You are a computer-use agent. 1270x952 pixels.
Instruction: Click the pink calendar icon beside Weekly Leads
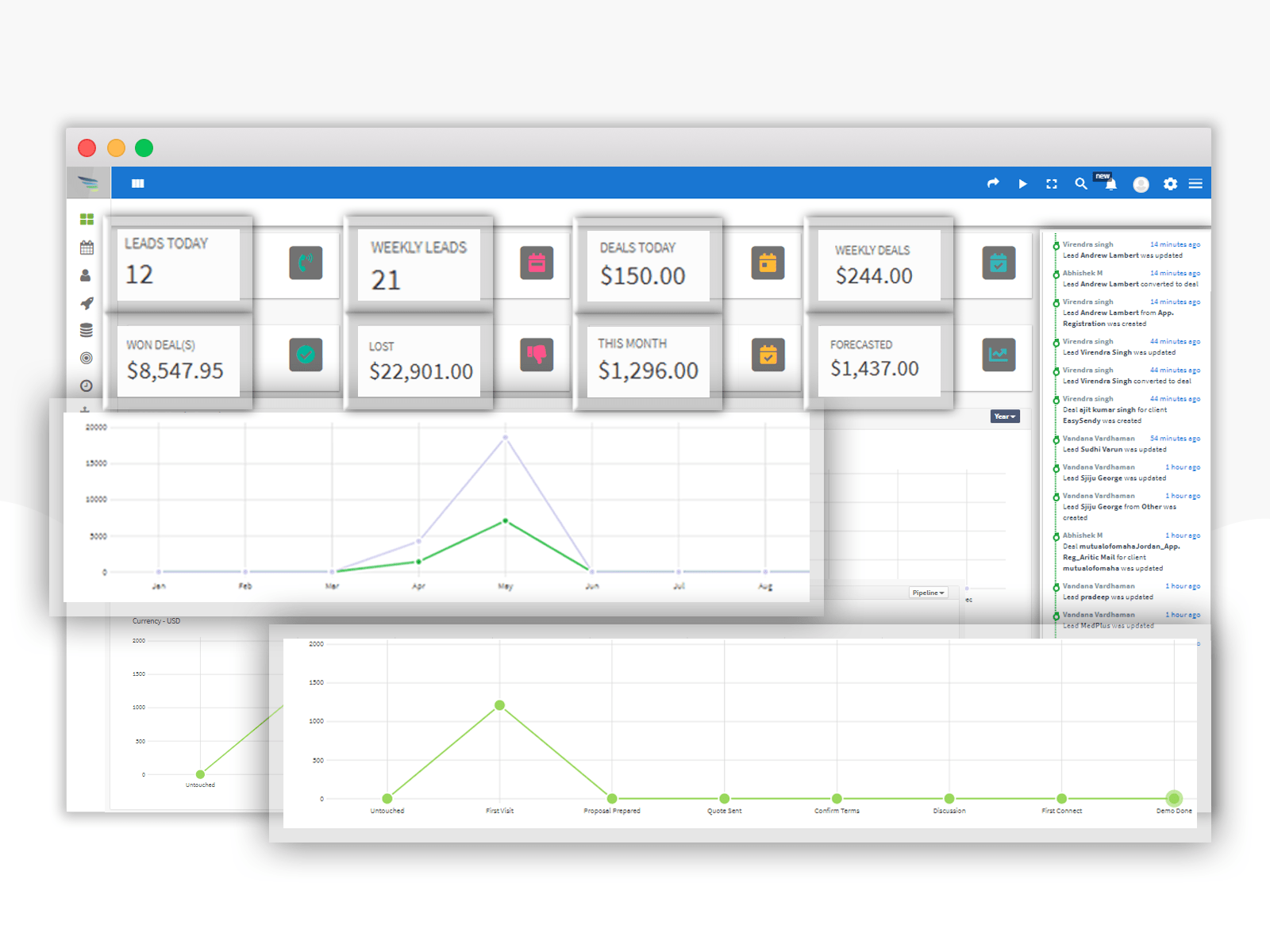point(537,263)
